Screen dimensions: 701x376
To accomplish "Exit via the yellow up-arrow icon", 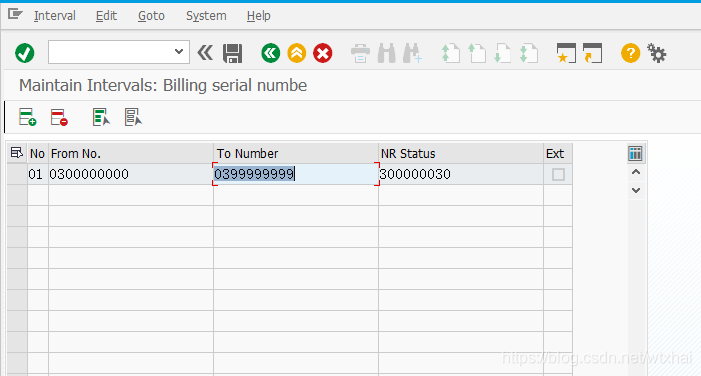I will coord(296,53).
